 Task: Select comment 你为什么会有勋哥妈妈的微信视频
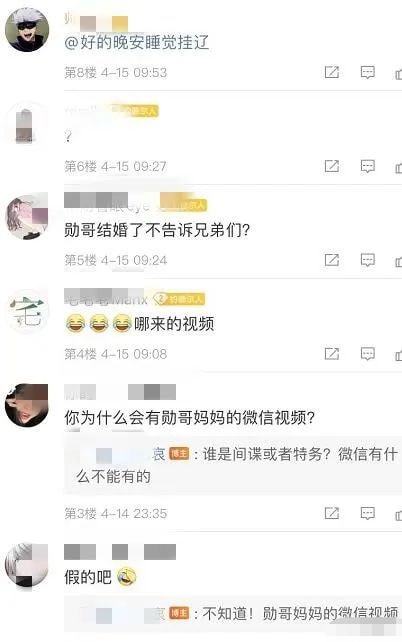point(190,417)
